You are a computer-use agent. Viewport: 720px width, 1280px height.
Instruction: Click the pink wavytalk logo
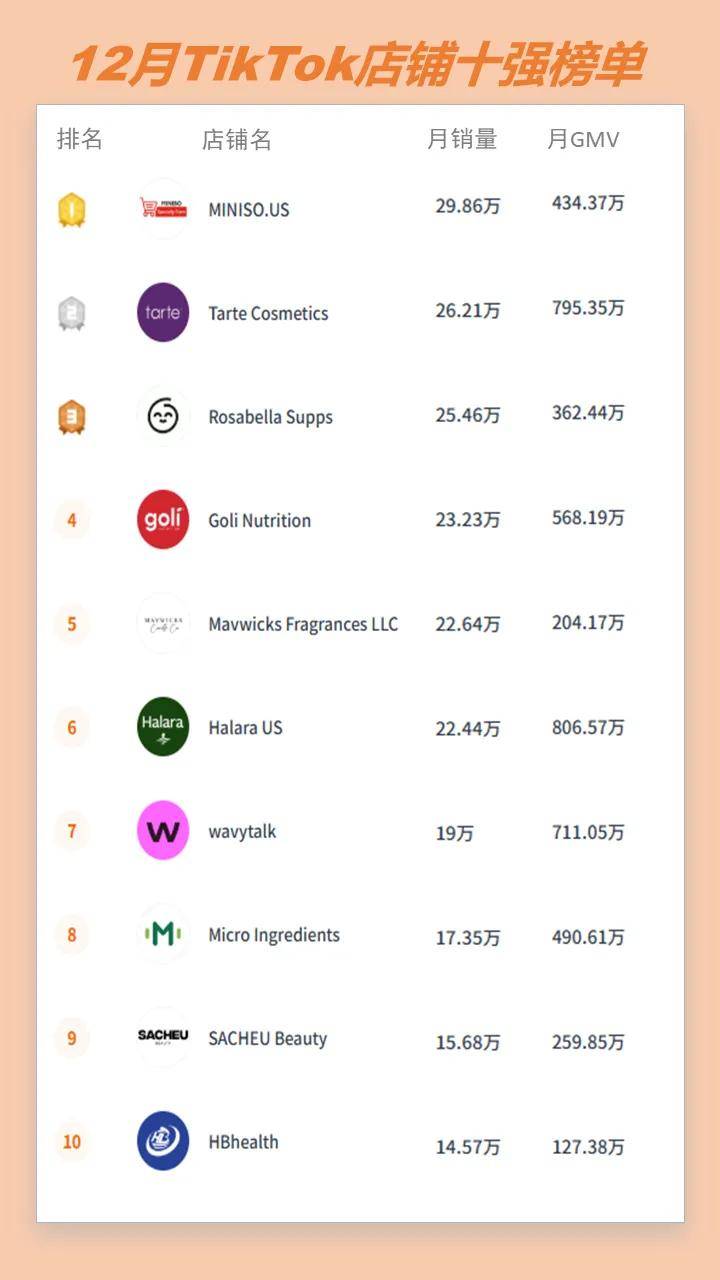(x=163, y=831)
